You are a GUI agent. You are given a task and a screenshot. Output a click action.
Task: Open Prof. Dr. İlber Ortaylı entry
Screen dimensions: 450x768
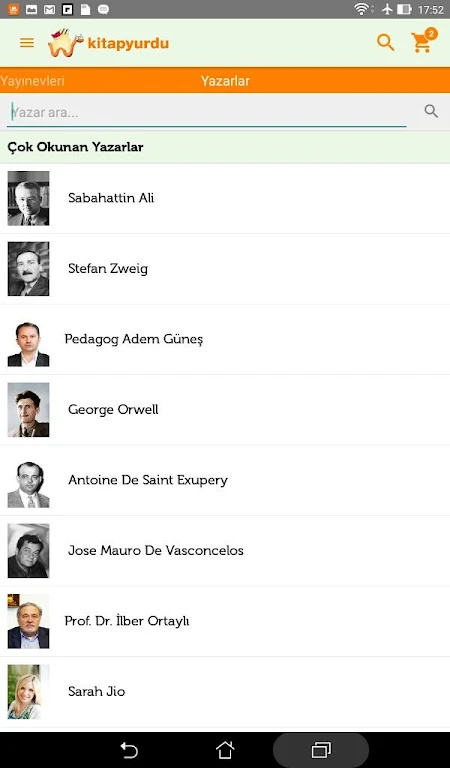click(x=225, y=622)
